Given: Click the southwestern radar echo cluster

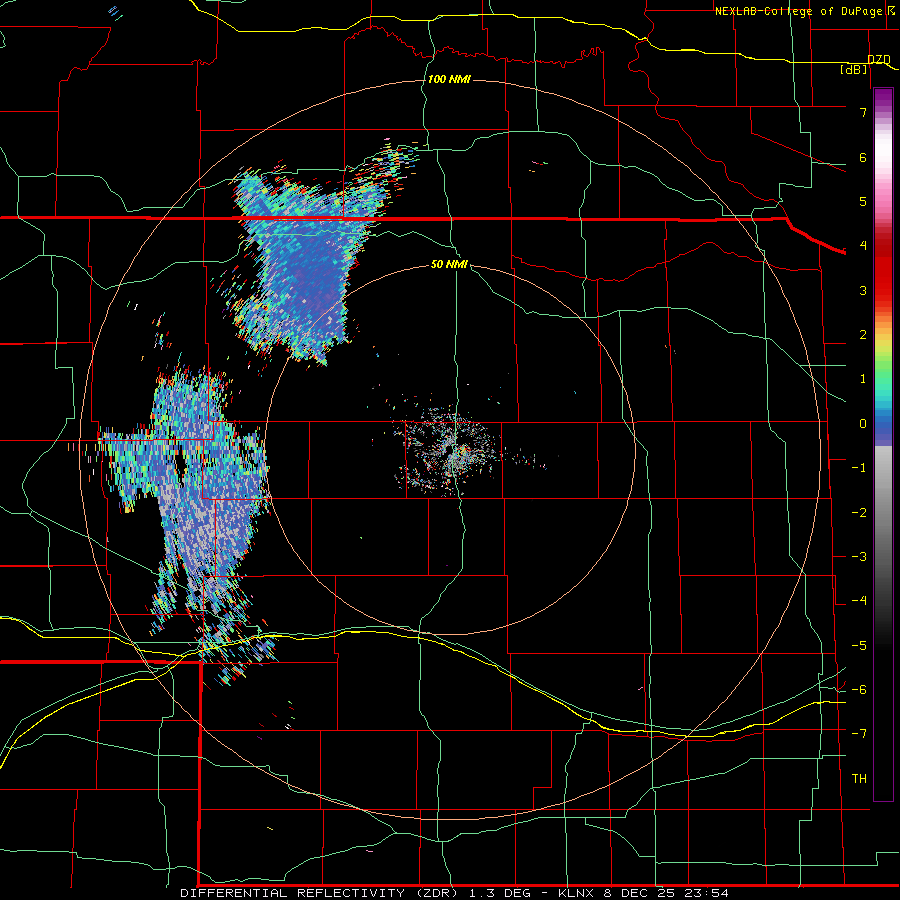Looking at the screenshot, I should click(189, 517).
